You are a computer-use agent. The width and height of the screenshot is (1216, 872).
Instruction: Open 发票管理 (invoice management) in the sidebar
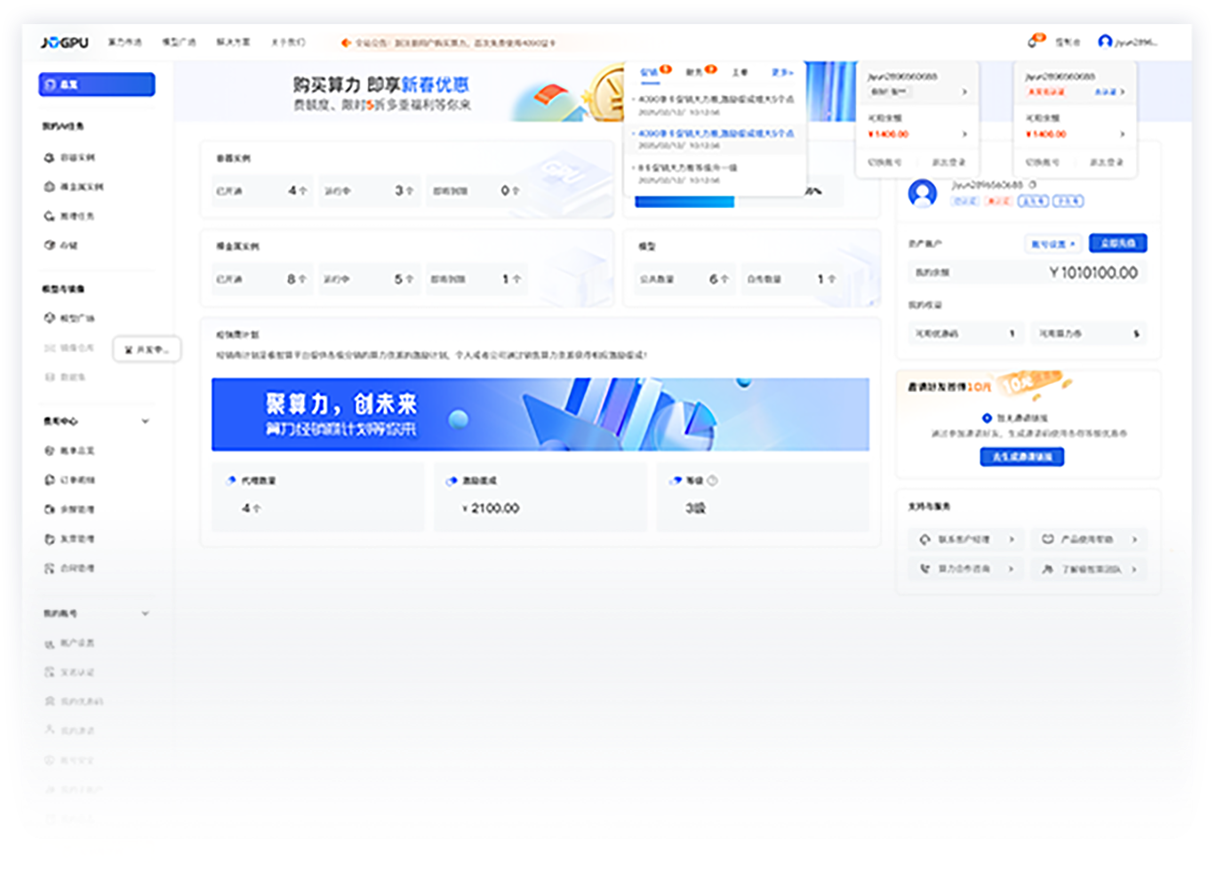point(76,539)
